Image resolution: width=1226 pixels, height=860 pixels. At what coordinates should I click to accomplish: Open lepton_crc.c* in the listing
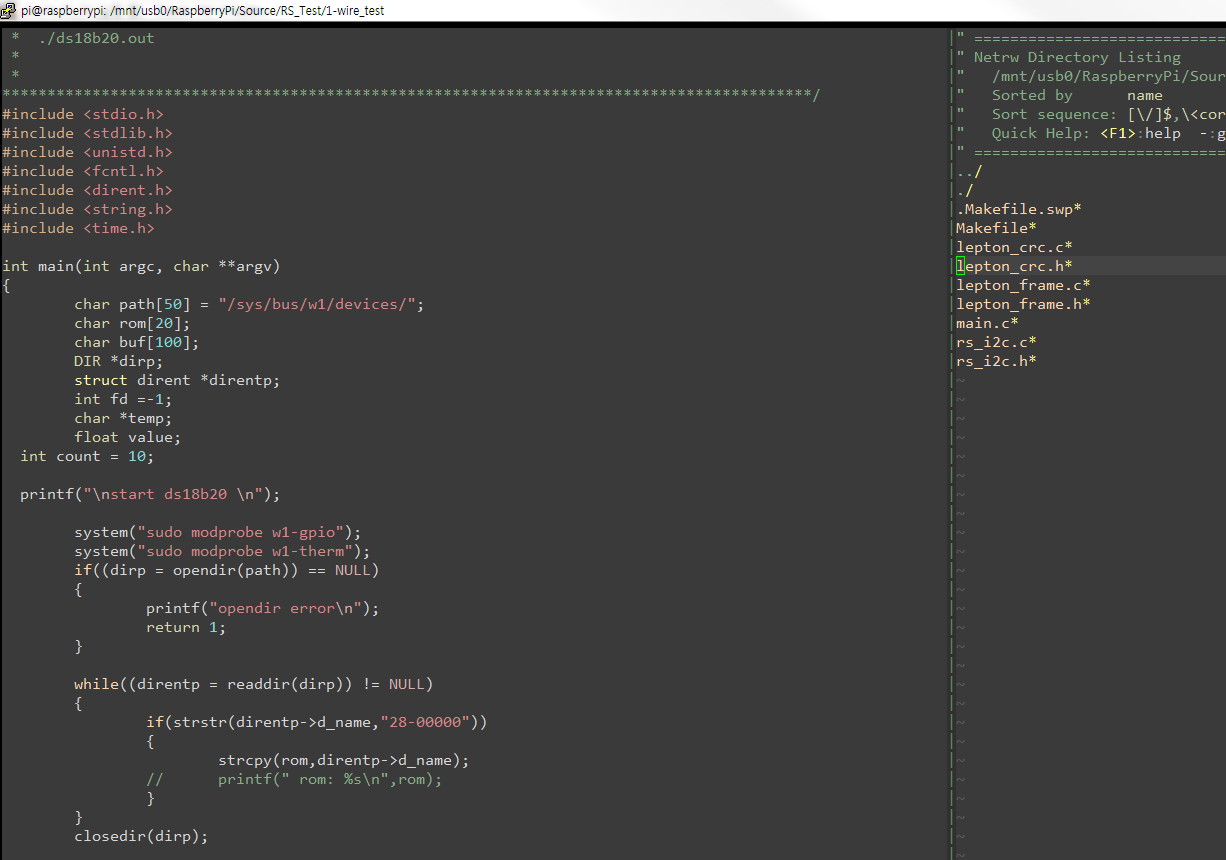(x=1014, y=247)
